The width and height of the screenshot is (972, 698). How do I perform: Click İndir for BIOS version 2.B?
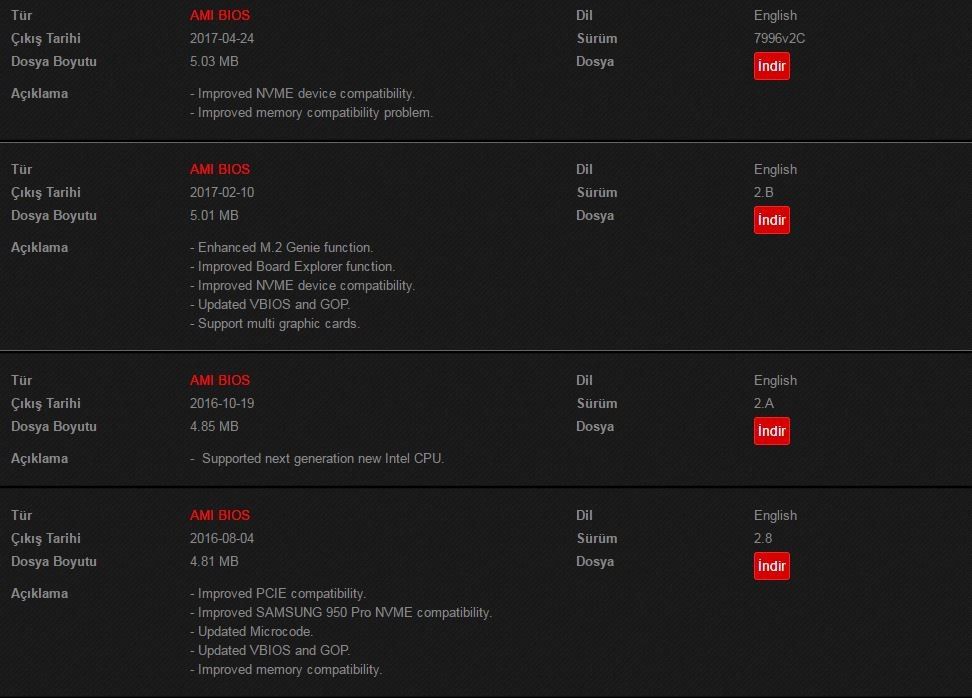[772, 220]
